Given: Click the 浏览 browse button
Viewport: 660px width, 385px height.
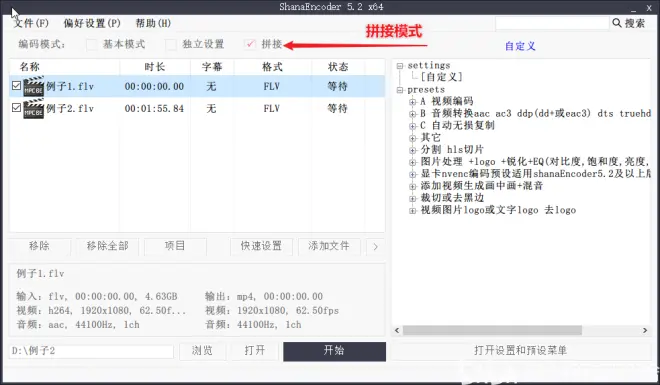Looking at the screenshot, I should 202,351.
